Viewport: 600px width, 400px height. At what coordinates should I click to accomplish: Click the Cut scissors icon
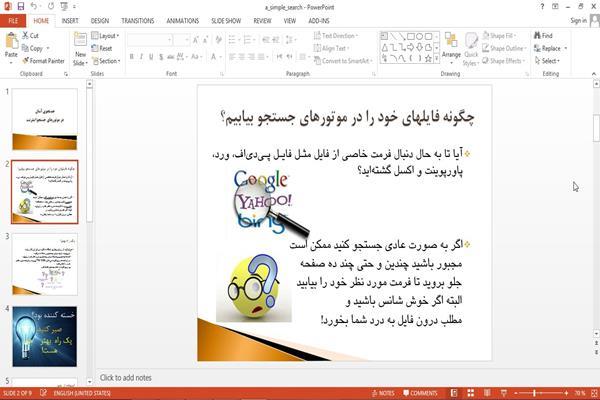coord(26,36)
